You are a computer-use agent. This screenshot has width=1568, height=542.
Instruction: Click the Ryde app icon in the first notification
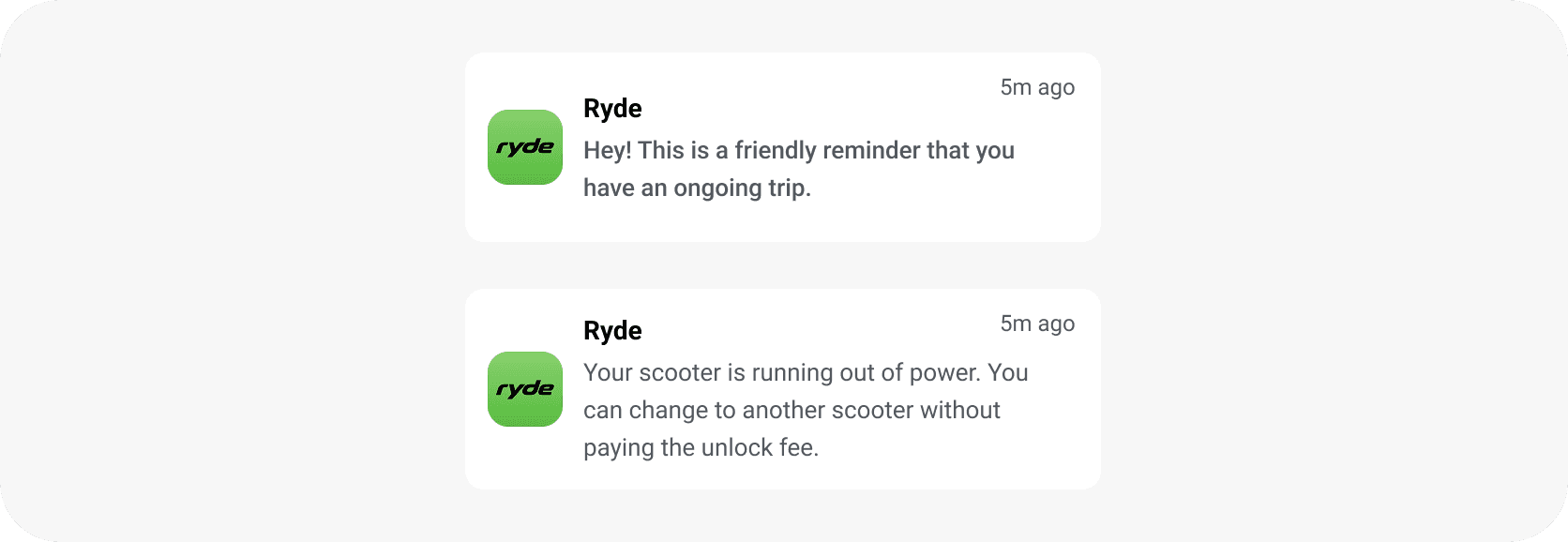coord(524,146)
